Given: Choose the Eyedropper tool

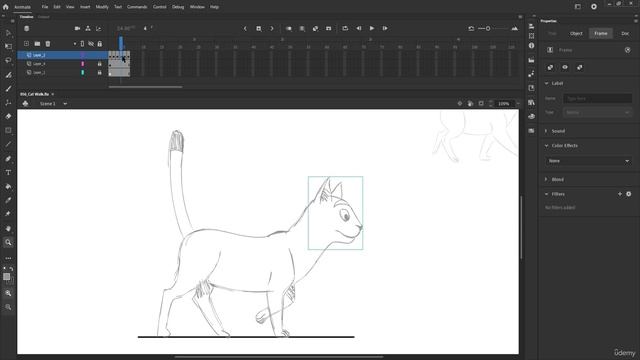Looking at the screenshot, I should coord(8,200).
